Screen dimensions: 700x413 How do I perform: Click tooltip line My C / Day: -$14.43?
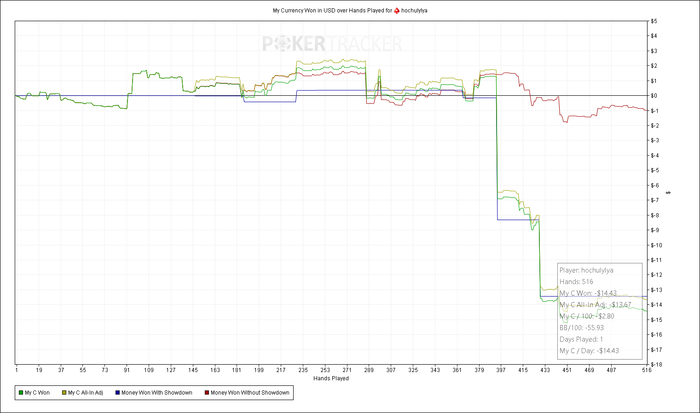click(589, 351)
